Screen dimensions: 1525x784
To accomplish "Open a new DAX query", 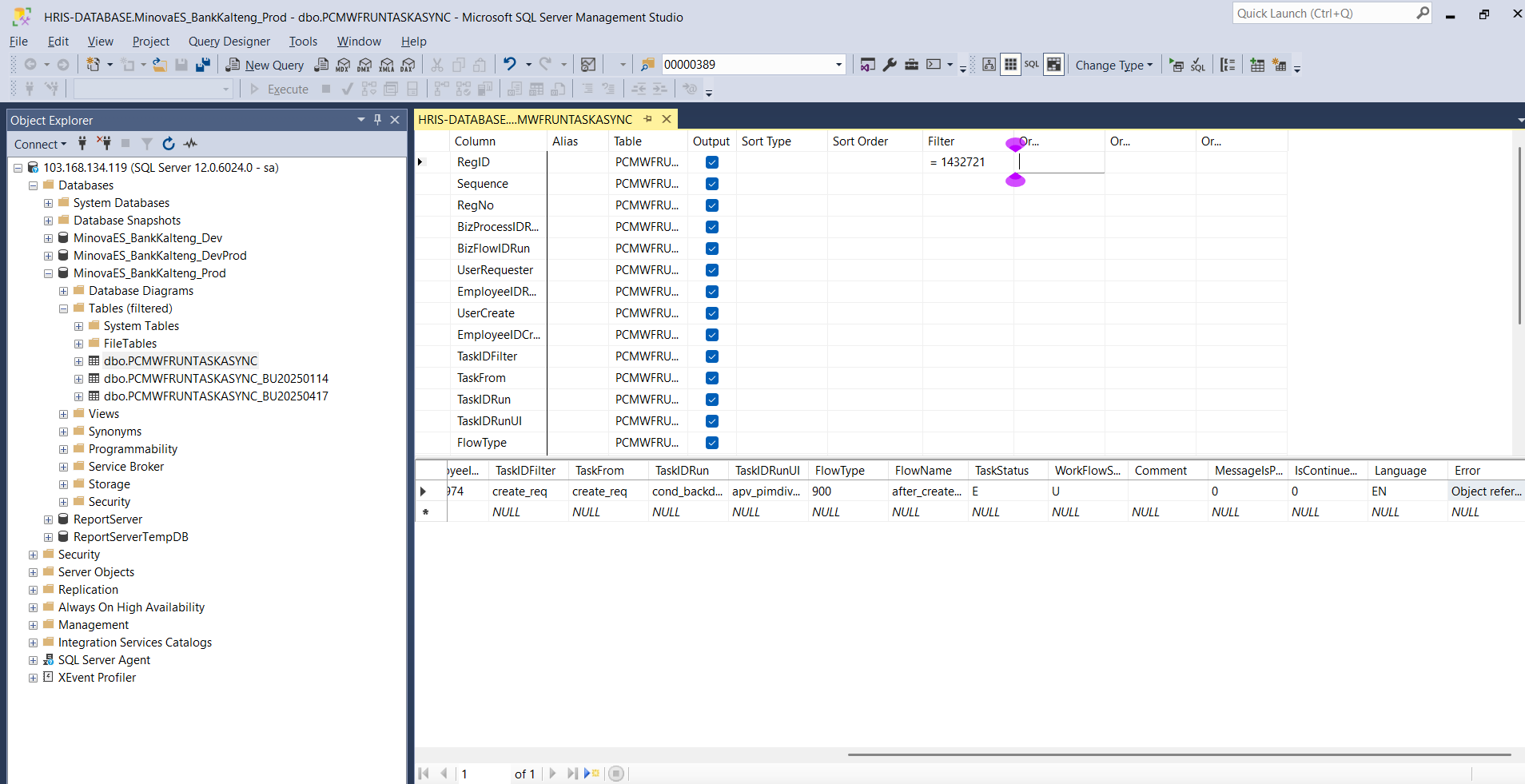I will pyautogui.click(x=408, y=65).
